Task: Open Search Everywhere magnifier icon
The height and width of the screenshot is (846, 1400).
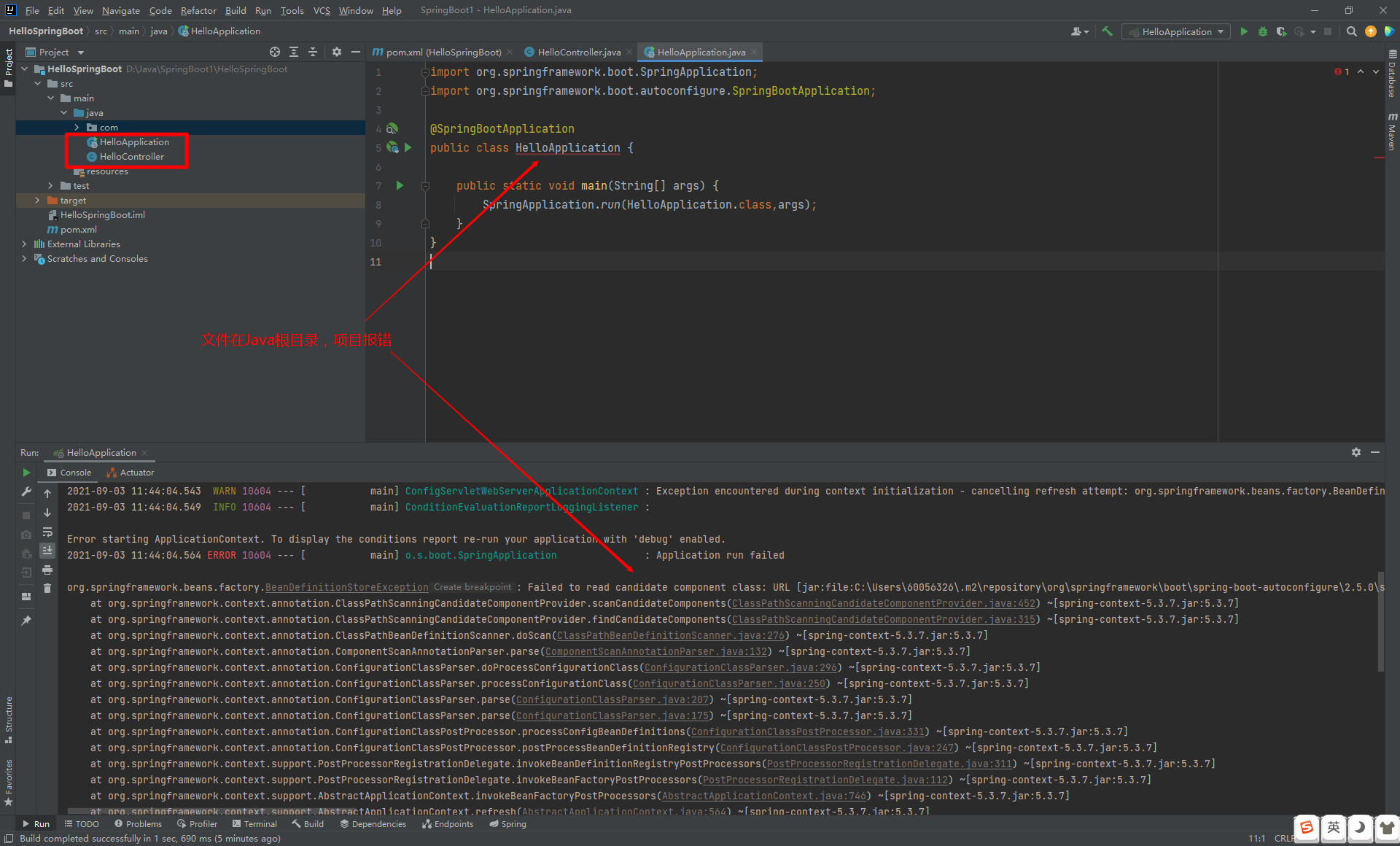Action: 1351,31
